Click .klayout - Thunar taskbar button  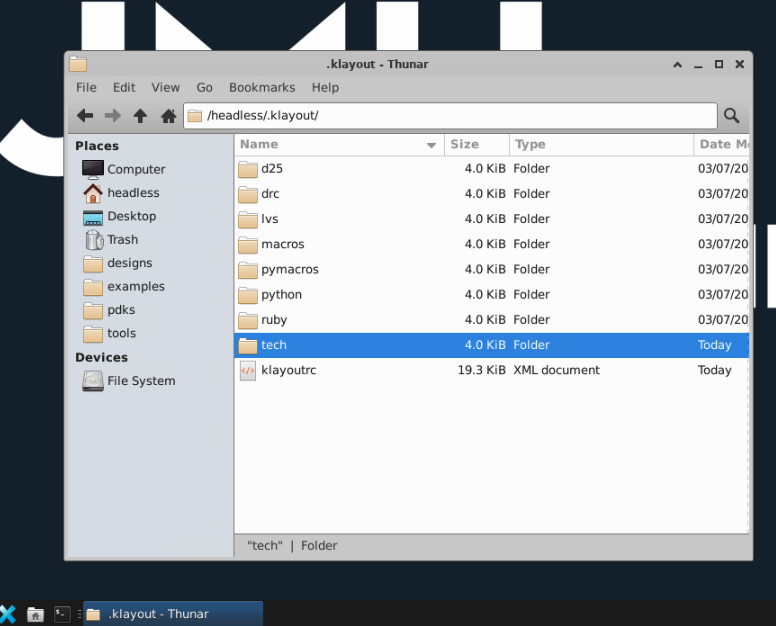coord(173,614)
